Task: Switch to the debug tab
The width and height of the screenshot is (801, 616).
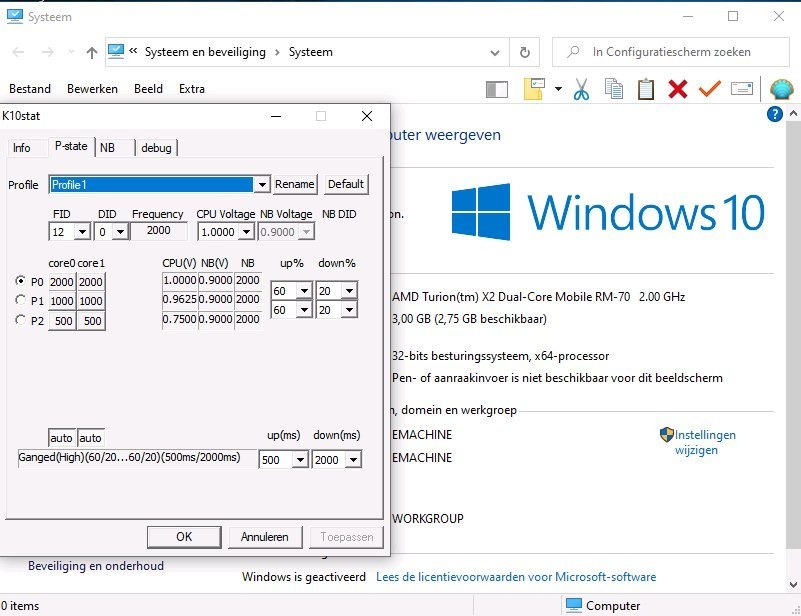Action: click(156, 148)
